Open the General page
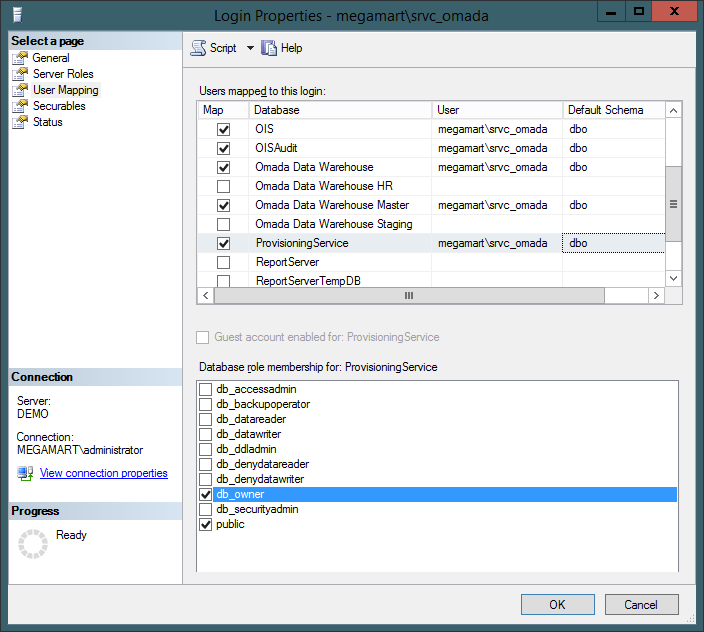The width and height of the screenshot is (704, 632). click(51, 58)
